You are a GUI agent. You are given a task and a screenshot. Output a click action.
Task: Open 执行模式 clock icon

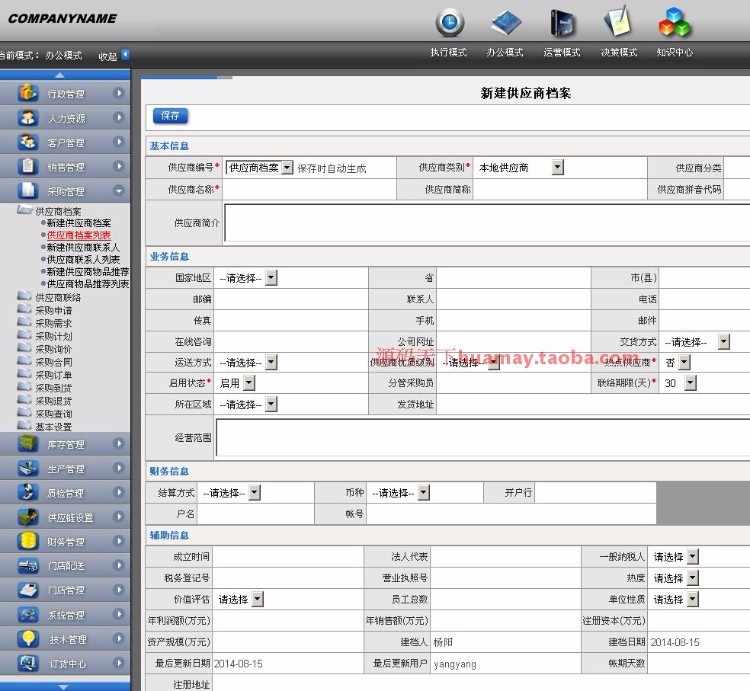pos(450,22)
